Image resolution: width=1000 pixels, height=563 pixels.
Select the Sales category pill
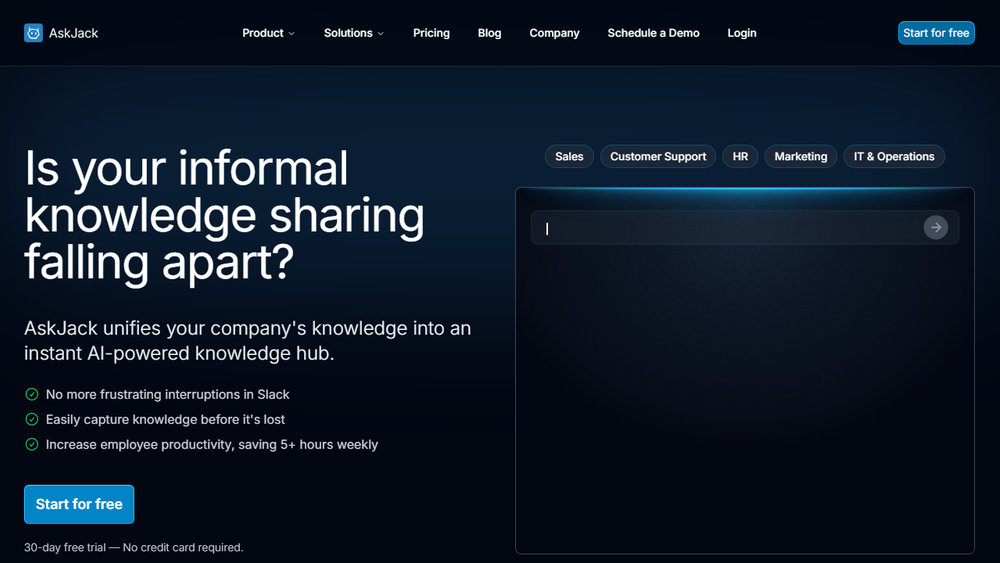pos(569,156)
